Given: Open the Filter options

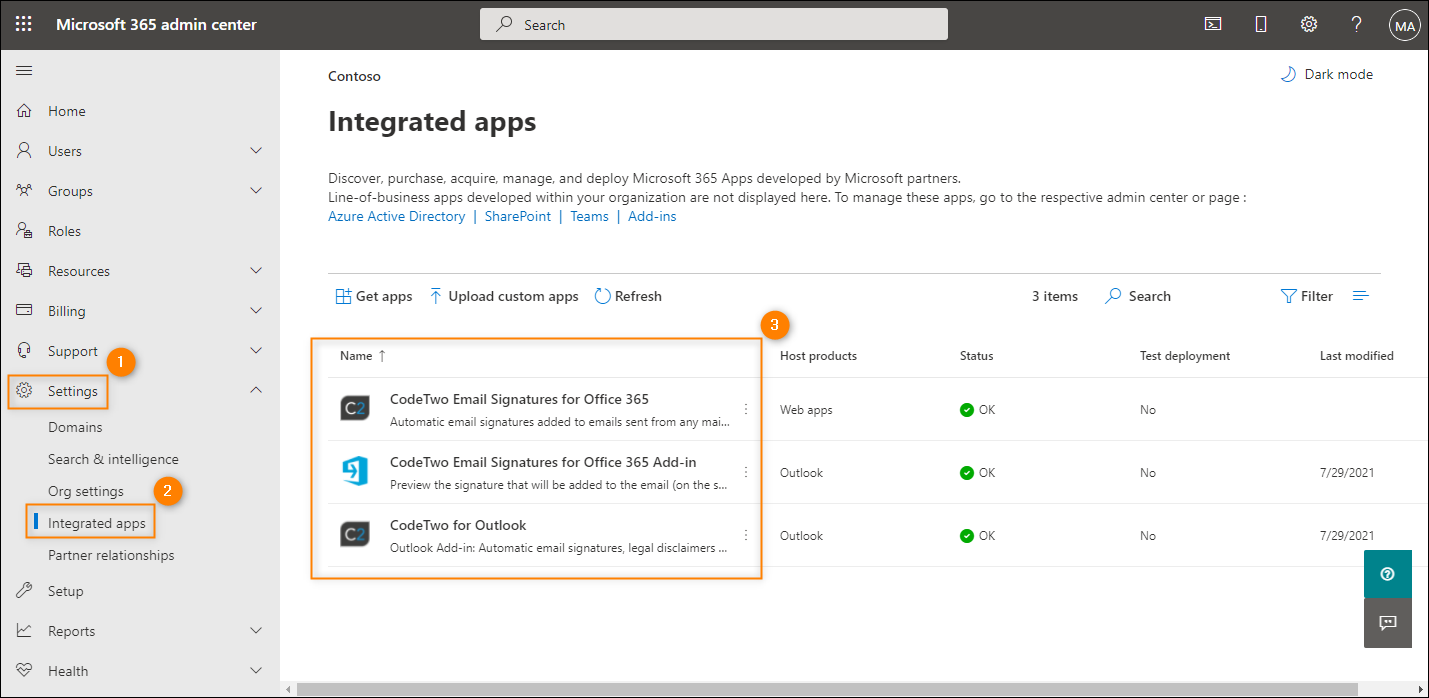Looking at the screenshot, I should pyautogui.click(x=1307, y=296).
